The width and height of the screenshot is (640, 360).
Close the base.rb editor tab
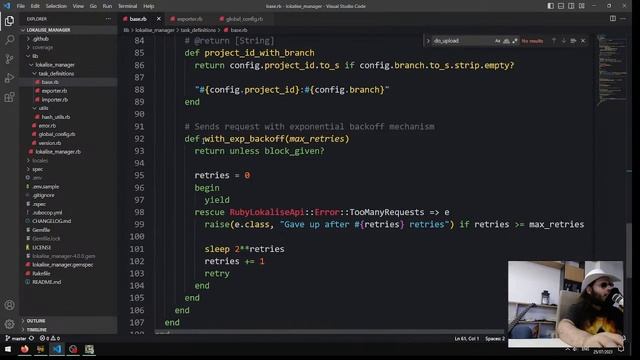click(159, 19)
